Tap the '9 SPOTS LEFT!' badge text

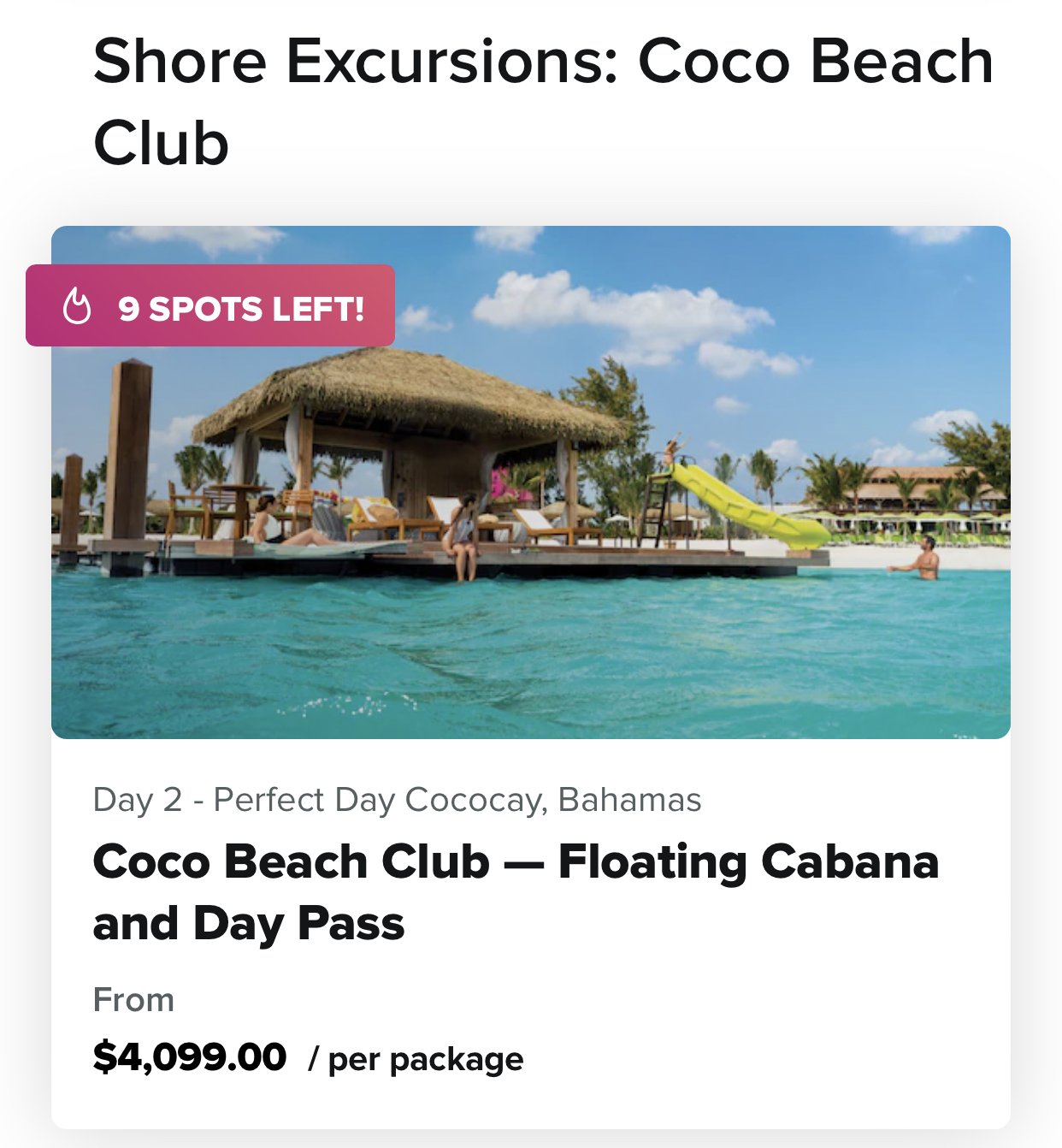pos(241,309)
